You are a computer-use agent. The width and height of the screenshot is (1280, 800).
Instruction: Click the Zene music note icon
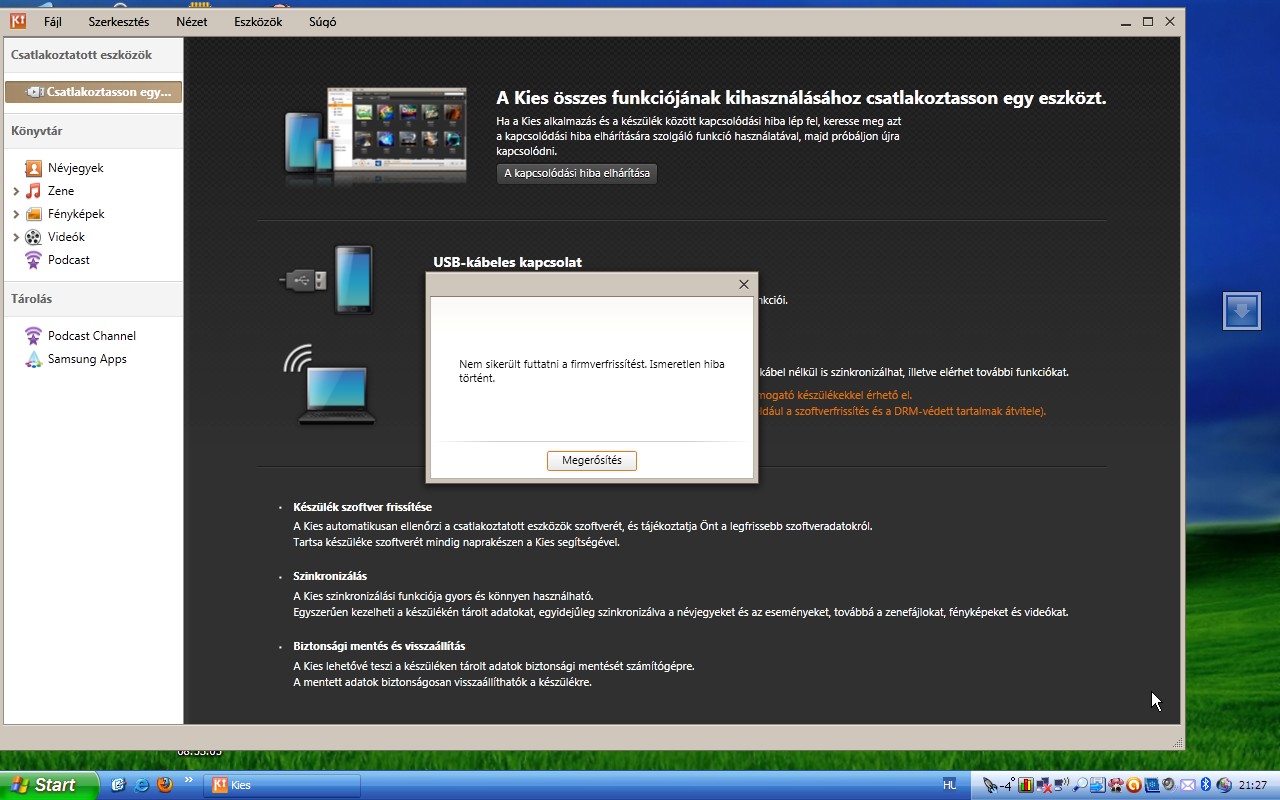click(34, 191)
